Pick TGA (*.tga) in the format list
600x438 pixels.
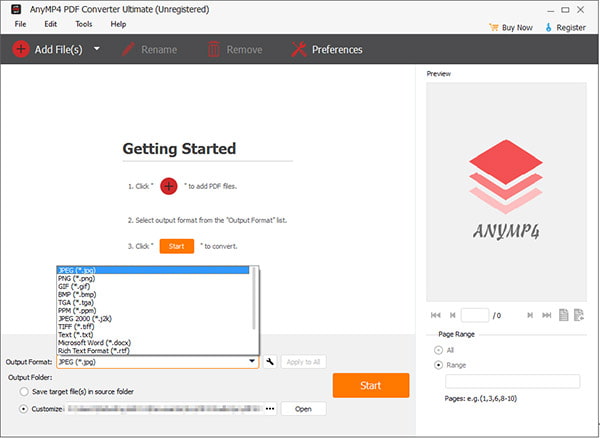pos(153,302)
